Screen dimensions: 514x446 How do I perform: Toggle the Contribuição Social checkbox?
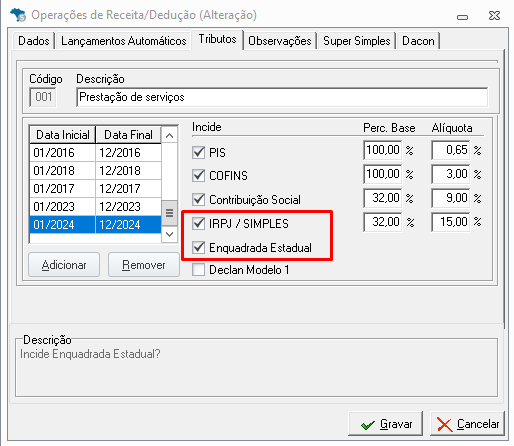pos(199,199)
